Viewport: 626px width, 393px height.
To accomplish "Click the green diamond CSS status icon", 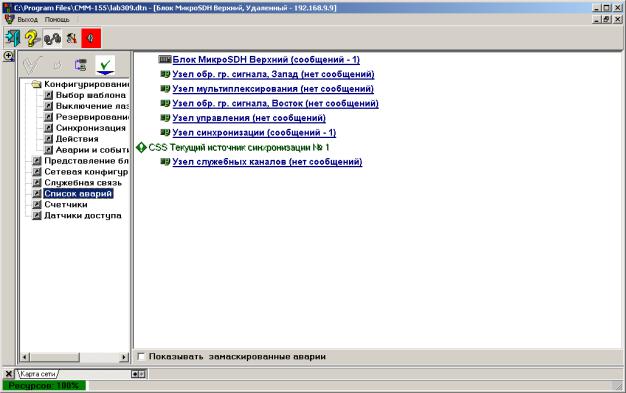I will click(x=141, y=147).
